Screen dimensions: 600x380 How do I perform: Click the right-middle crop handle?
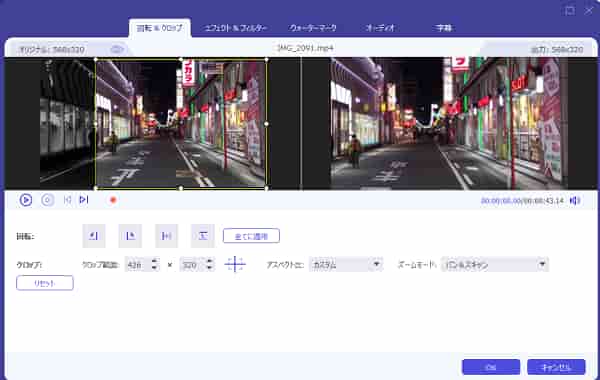pyautogui.click(x=266, y=124)
